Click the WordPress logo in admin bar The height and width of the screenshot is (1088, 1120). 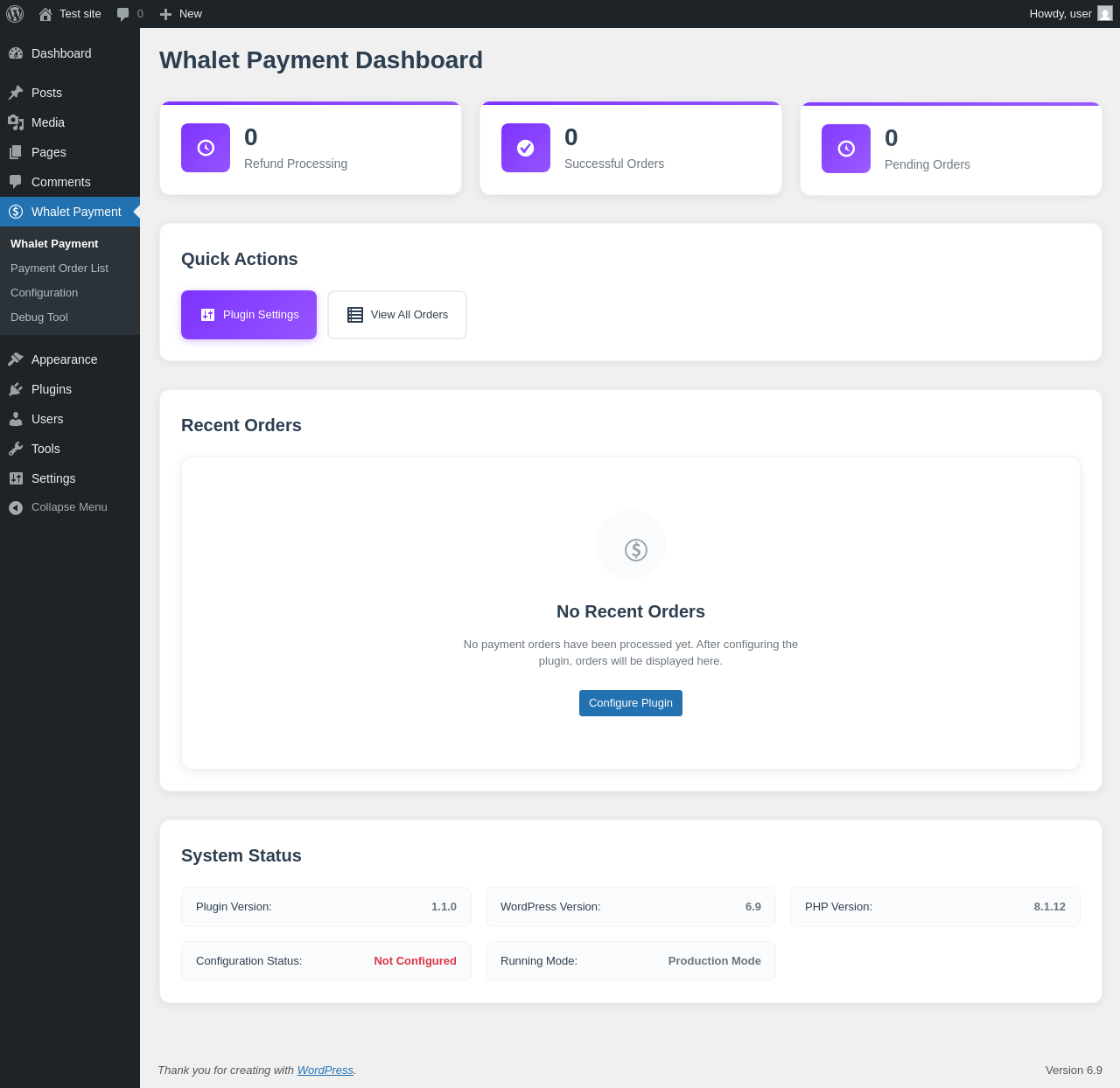pyautogui.click(x=15, y=14)
